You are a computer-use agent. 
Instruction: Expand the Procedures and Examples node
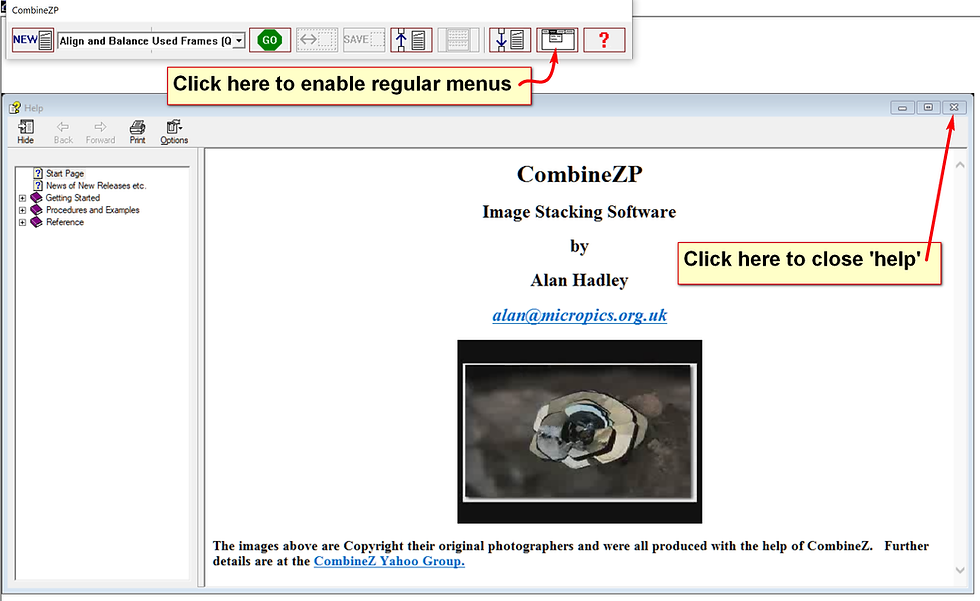(22, 211)
